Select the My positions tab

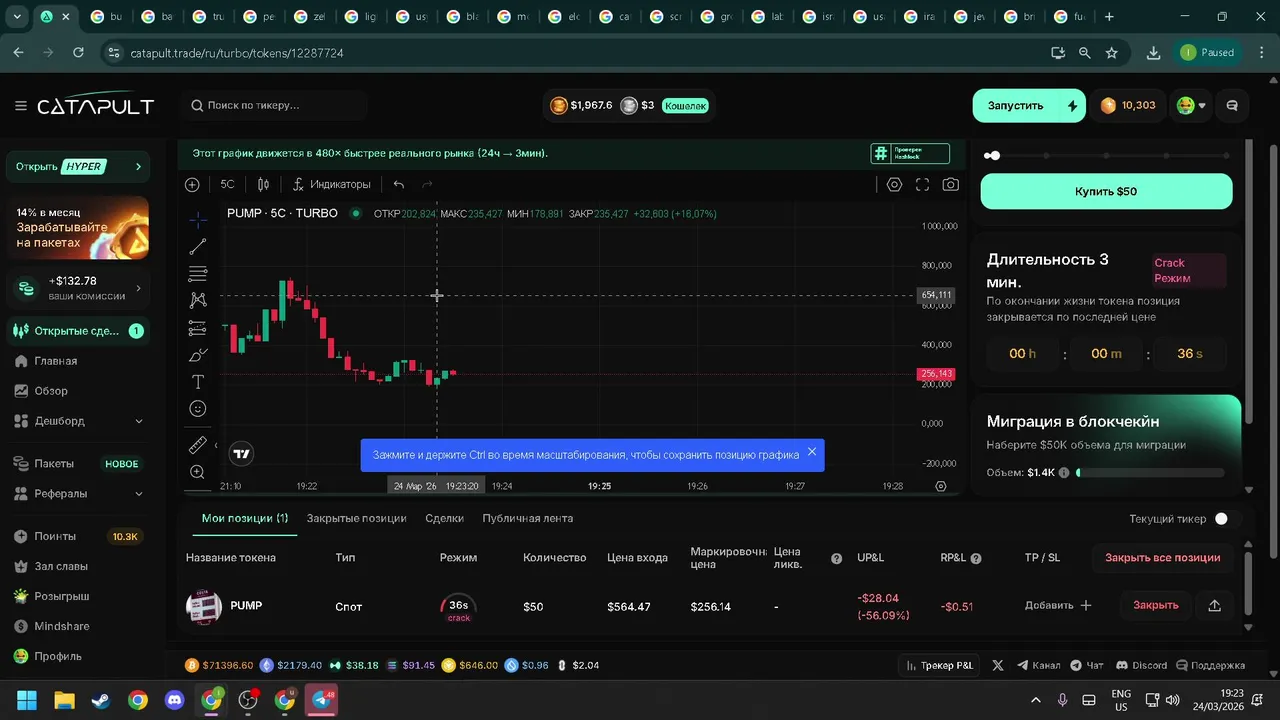[245, 518]
